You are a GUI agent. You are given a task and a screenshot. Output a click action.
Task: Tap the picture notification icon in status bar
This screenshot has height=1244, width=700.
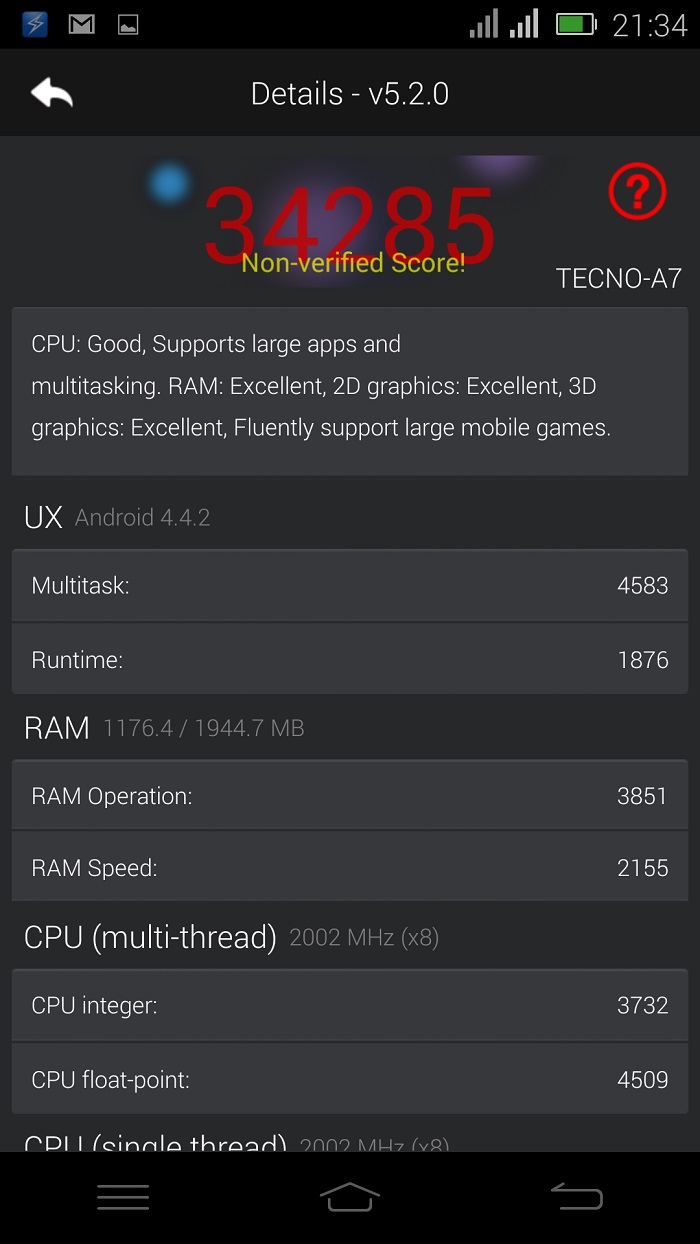(x=128, y=25)
